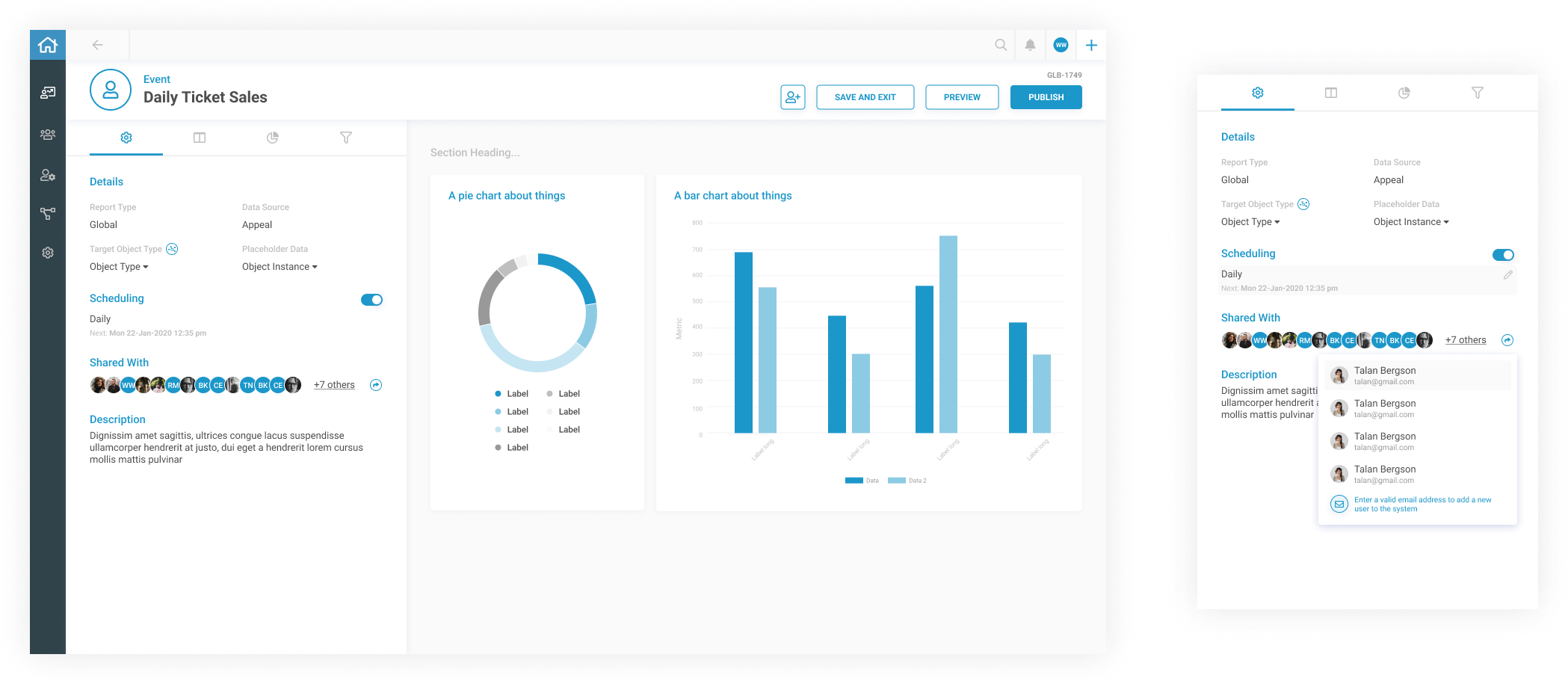Click SAVE AND EXIT button
Viewport: 1568px width, 684px height.
coord(865,97)
